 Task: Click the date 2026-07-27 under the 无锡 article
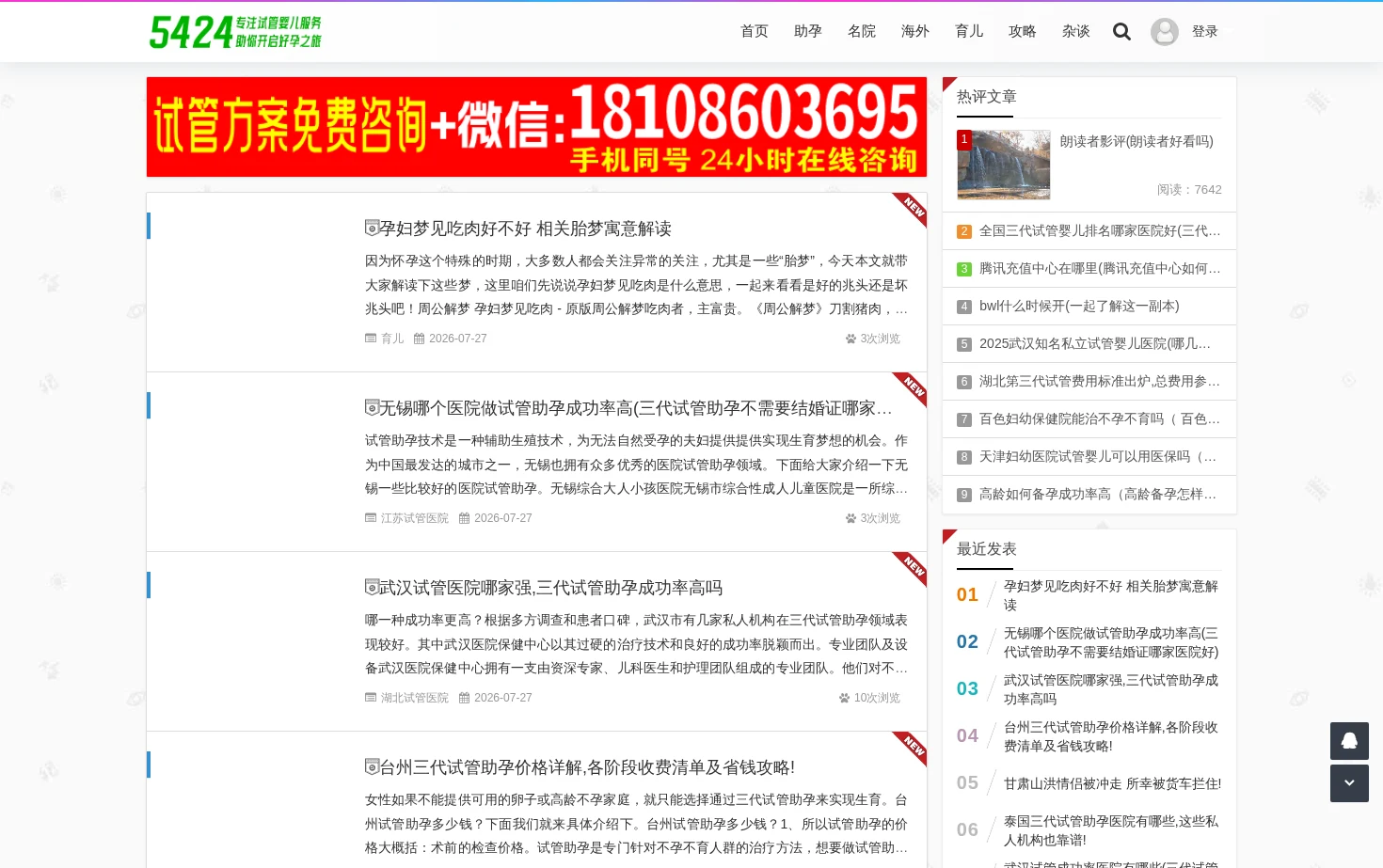coord(503,518)
